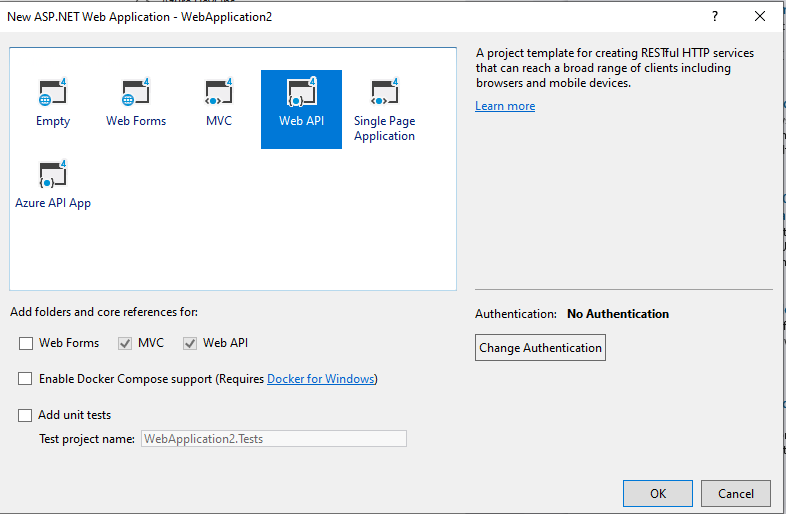Image resolution: width=786 pixels, height=514 pixels.
Task: Toggle the Web API references checkbox
Action: click(189, 344)
